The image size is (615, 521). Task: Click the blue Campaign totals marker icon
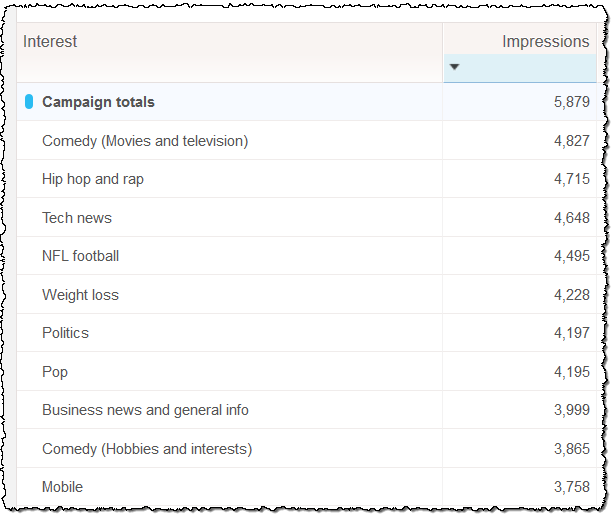point(29,102)
